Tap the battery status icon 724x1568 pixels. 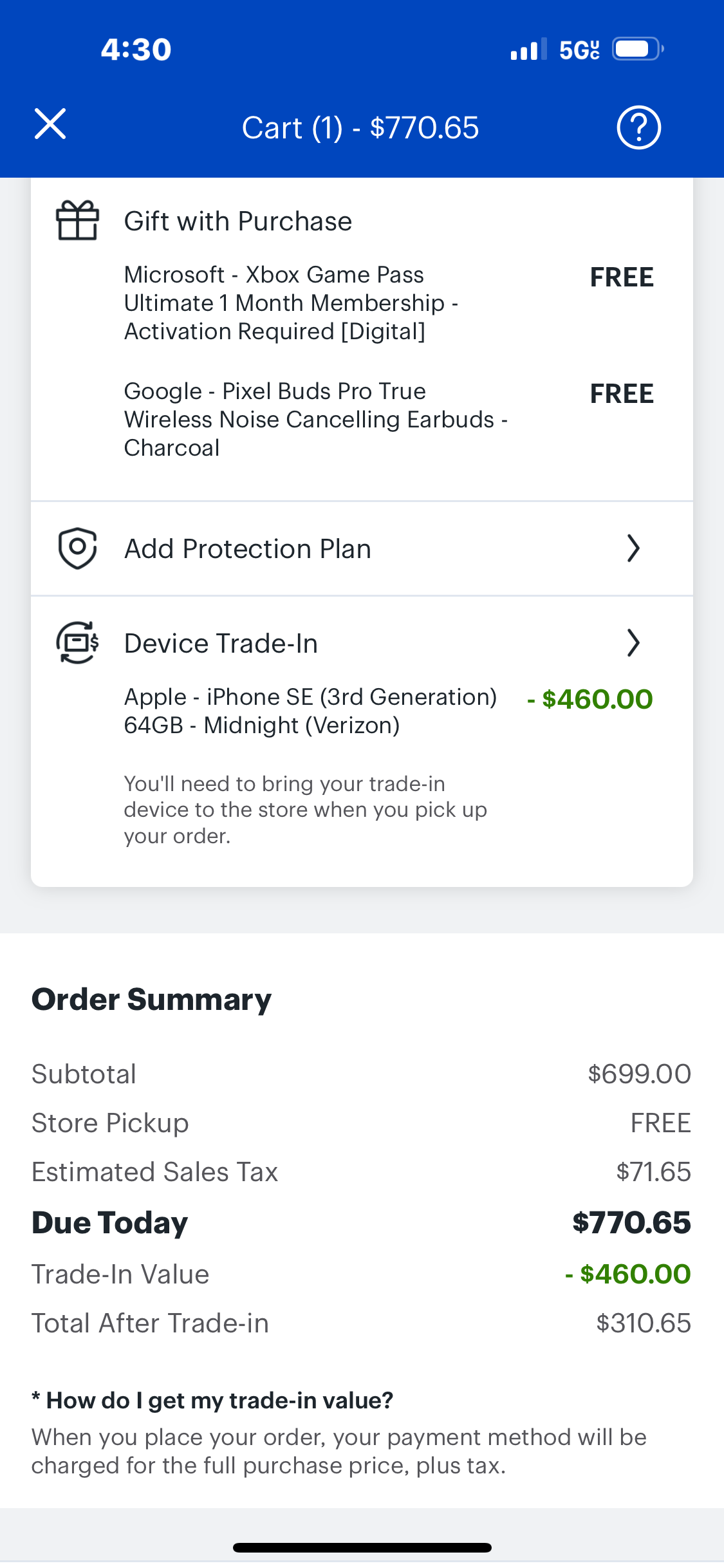pyautogui.click(x=638, y=49)
